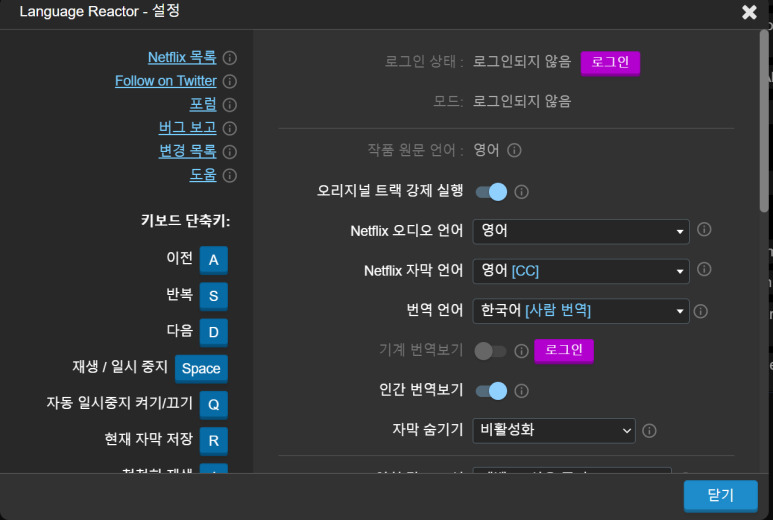Click the A shortcut key for 이전
Screen dimensions: 773x520
[213, 260]
